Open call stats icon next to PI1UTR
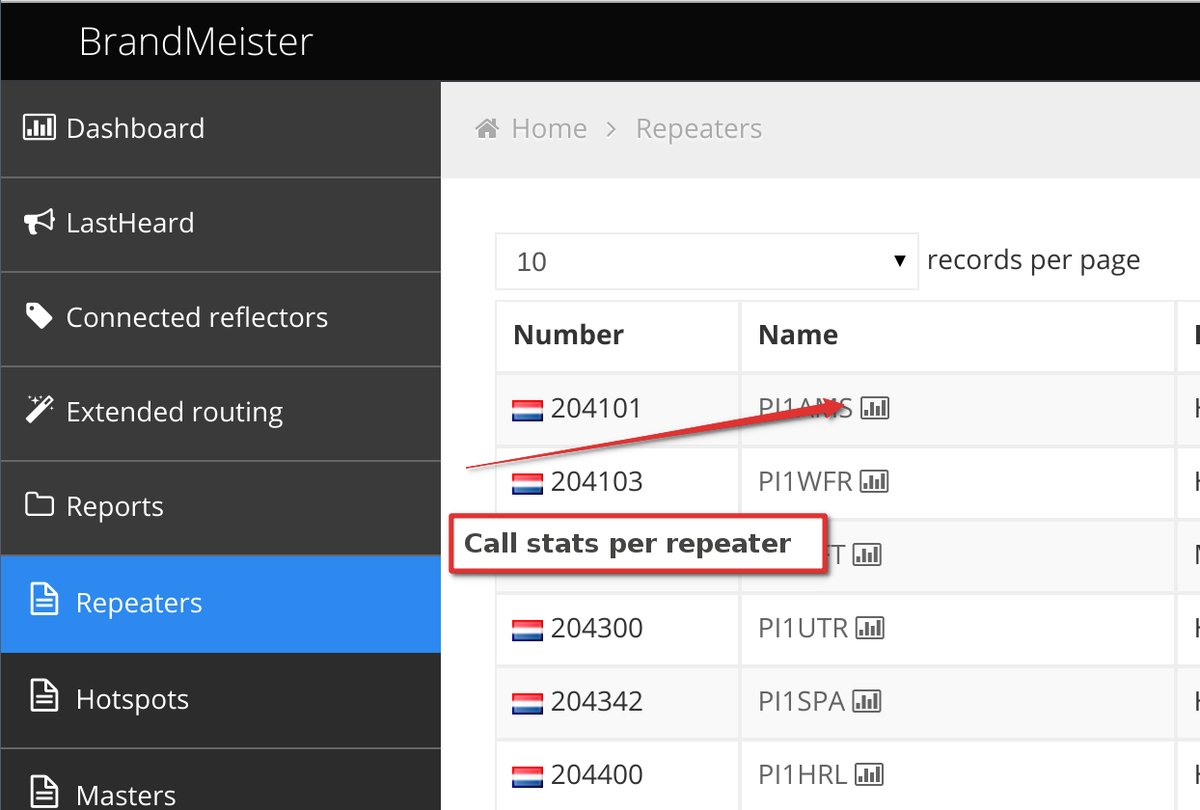1200x810 pixels. pyautogui.click(x=870, y=628)
